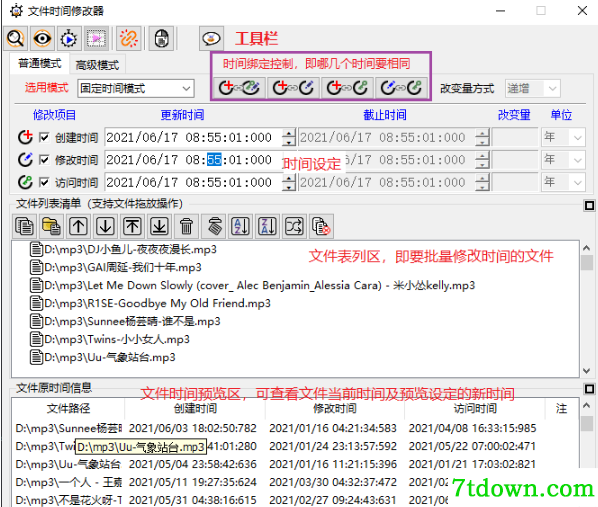Screen dimensions: 598x507
Task: Click the file list scrollbar up arrow
Action: pyautogui.click(x=587, y=248)
